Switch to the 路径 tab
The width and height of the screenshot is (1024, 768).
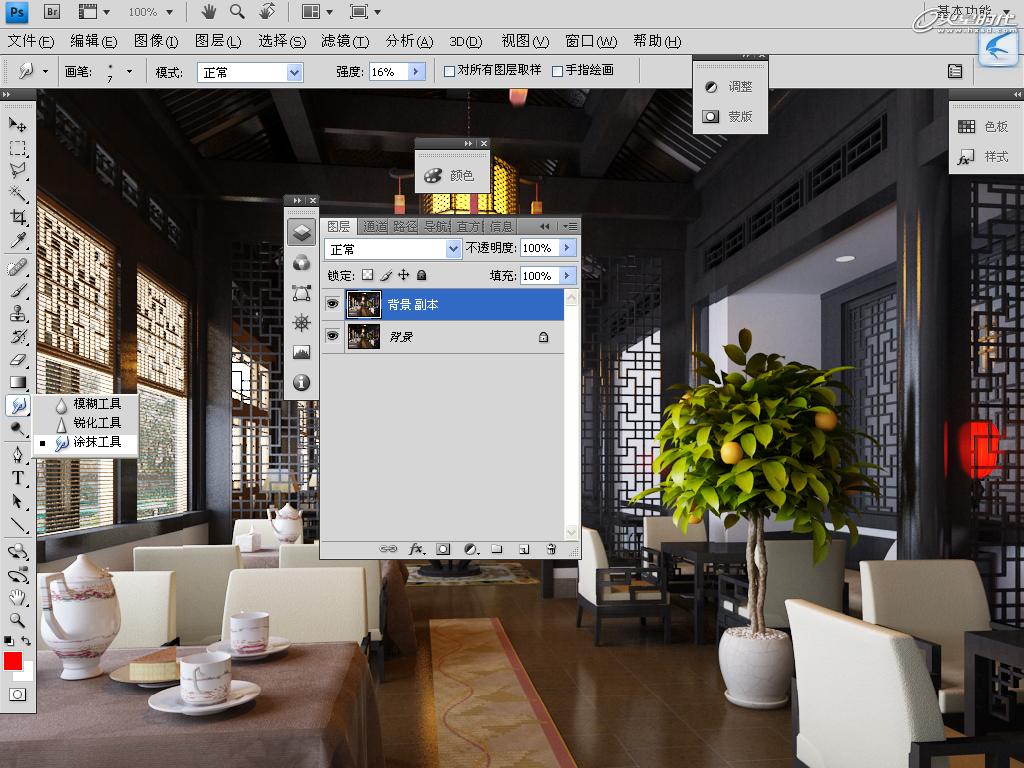[x=405, y=227]
